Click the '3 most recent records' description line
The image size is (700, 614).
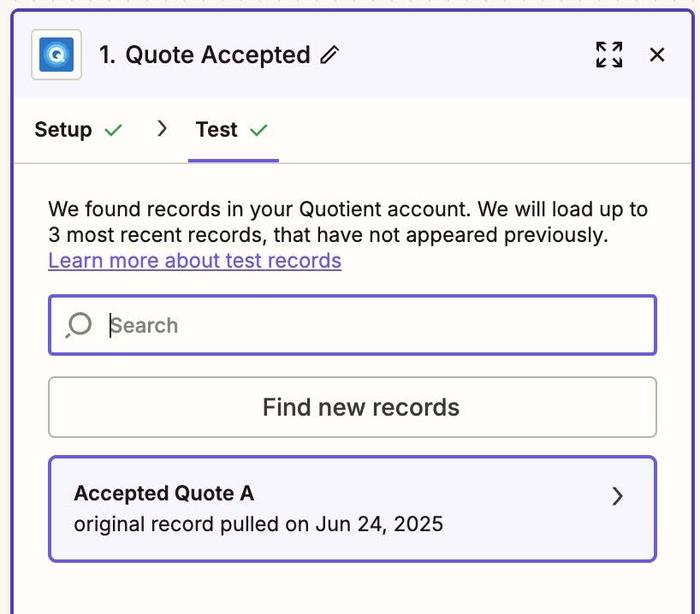tap(328, 236)
